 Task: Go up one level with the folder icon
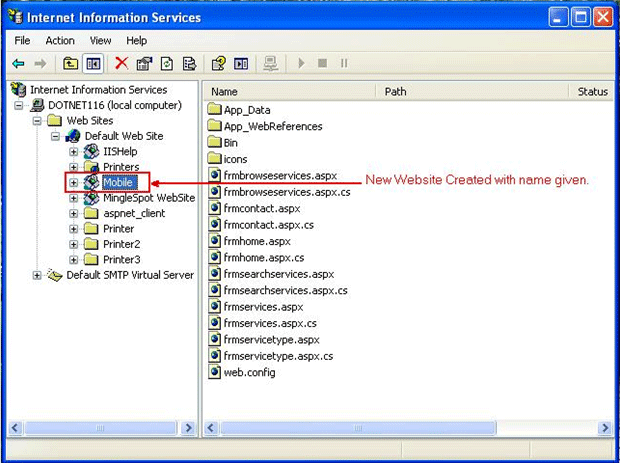click(x=70, y=63)
